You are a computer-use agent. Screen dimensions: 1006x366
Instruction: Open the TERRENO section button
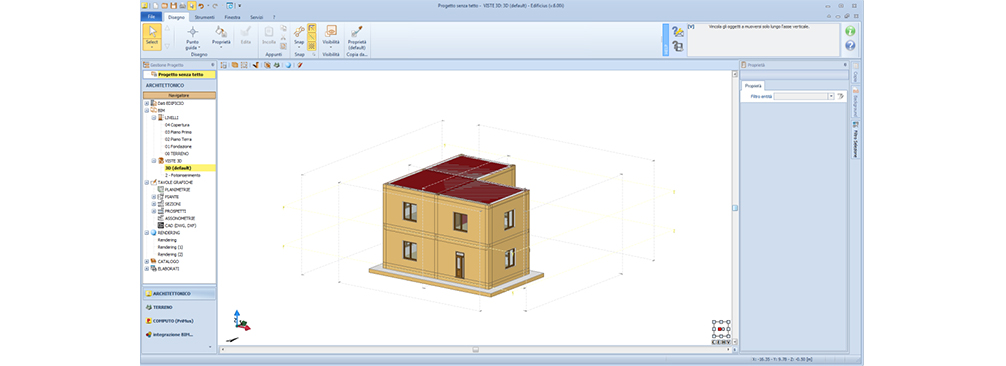pyautogui.click(x=179, y=307)
